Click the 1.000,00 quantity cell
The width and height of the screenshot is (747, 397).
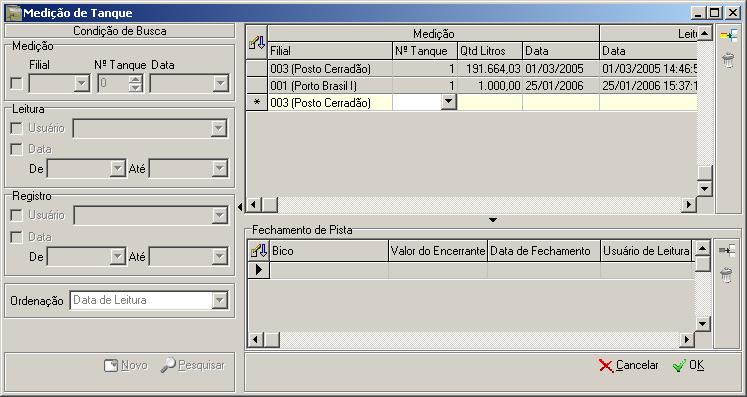[490, 86]
